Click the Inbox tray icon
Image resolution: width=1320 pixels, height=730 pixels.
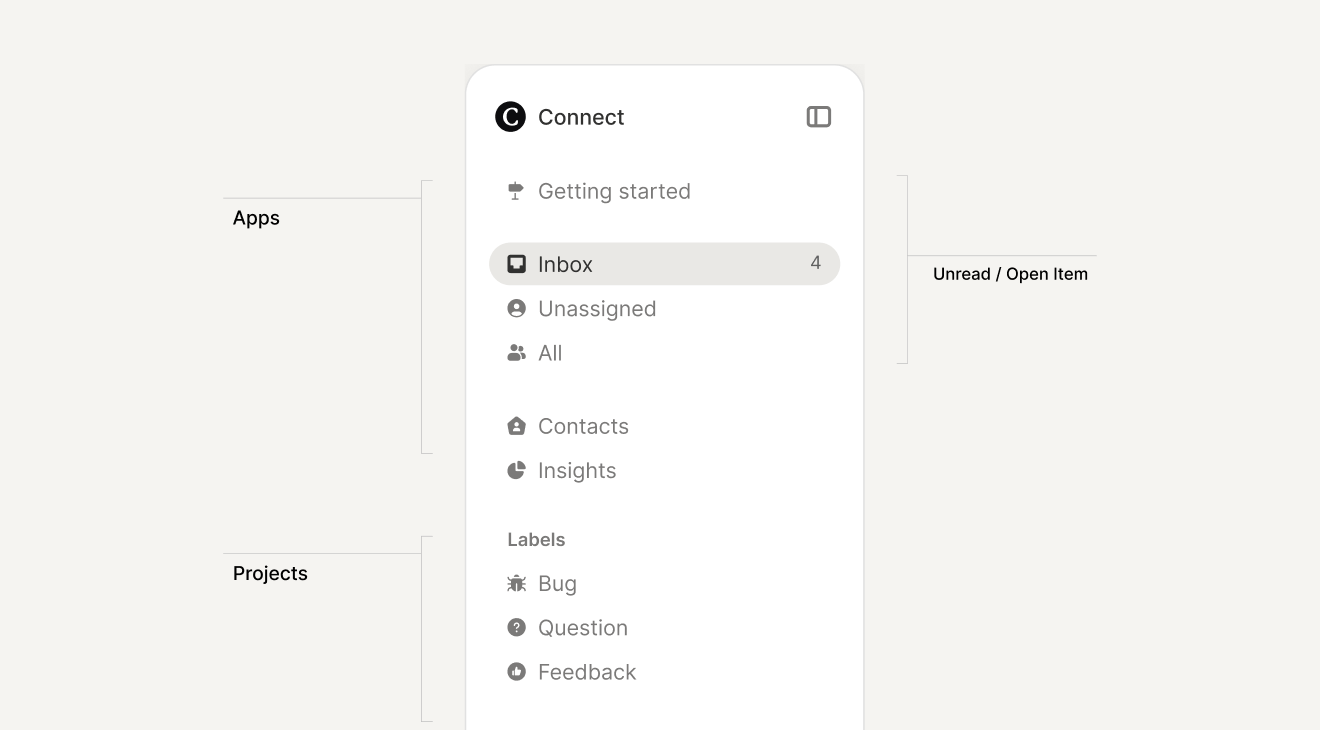coord(516,264)
